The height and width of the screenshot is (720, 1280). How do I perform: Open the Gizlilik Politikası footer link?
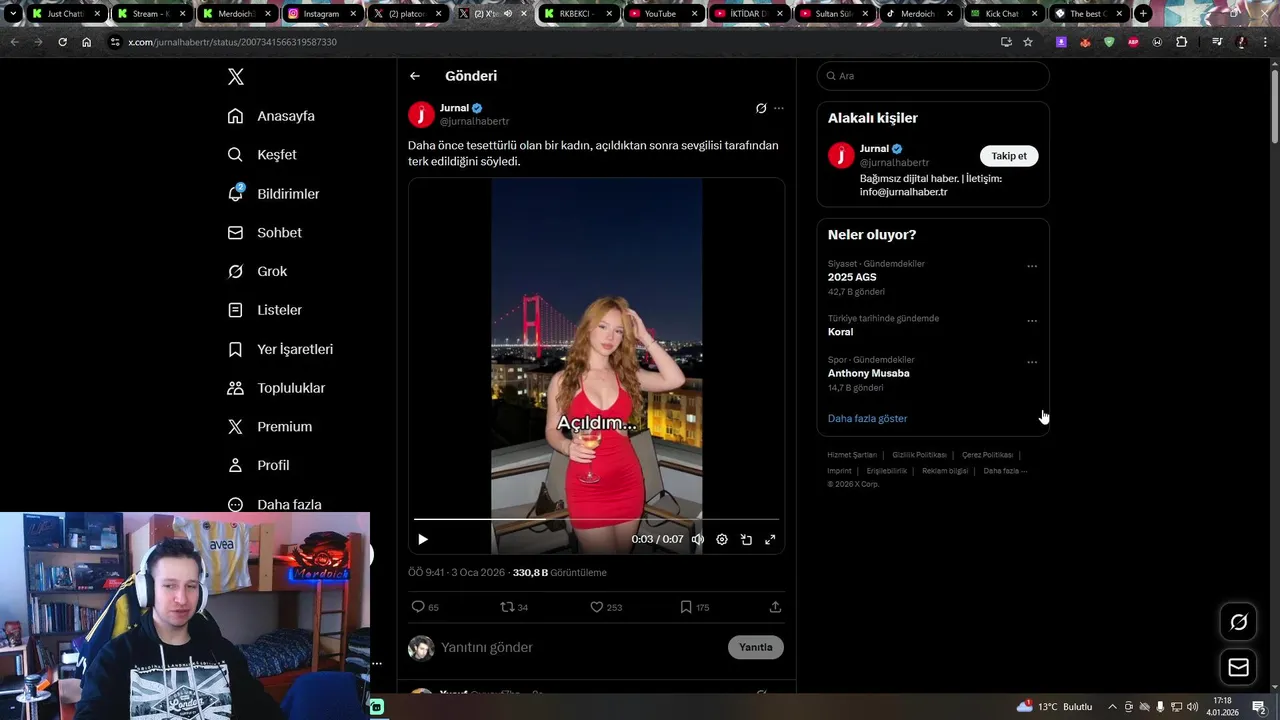919,455
